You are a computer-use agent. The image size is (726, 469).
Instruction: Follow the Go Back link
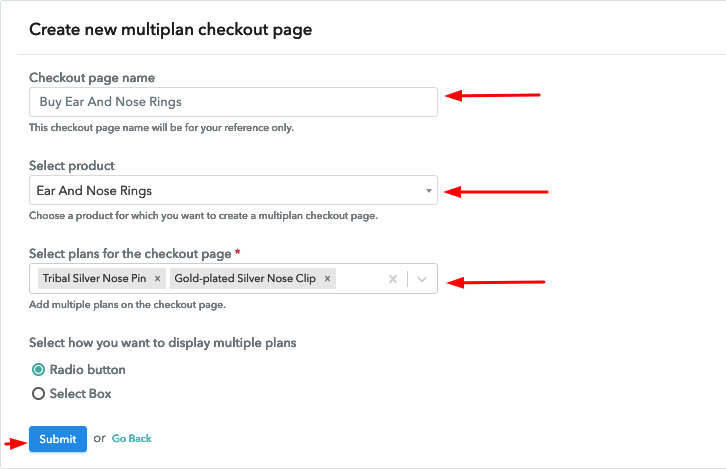click(132, 439)
